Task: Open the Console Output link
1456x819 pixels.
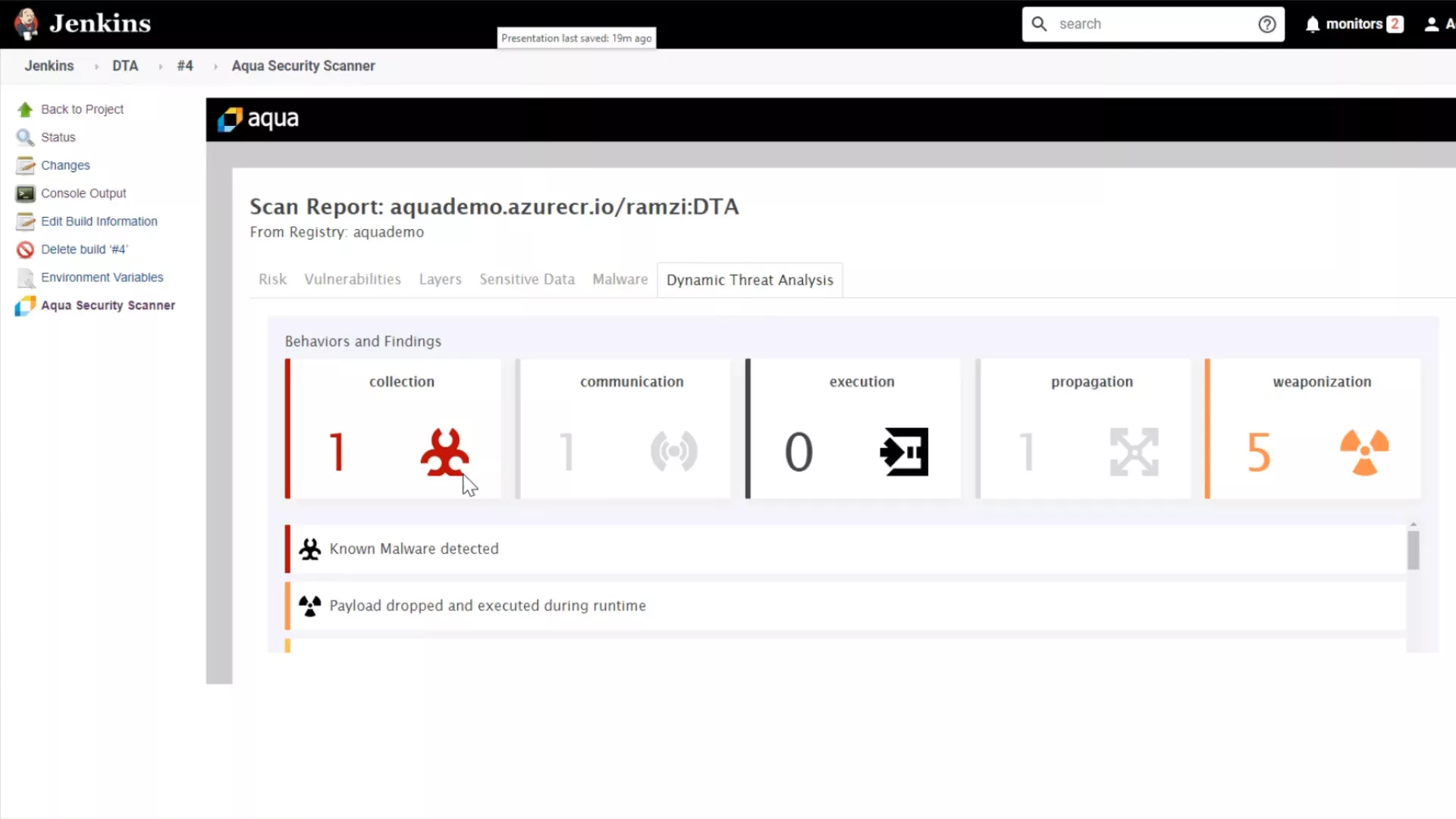Action: pyautogui.click(x=83, y=193)
